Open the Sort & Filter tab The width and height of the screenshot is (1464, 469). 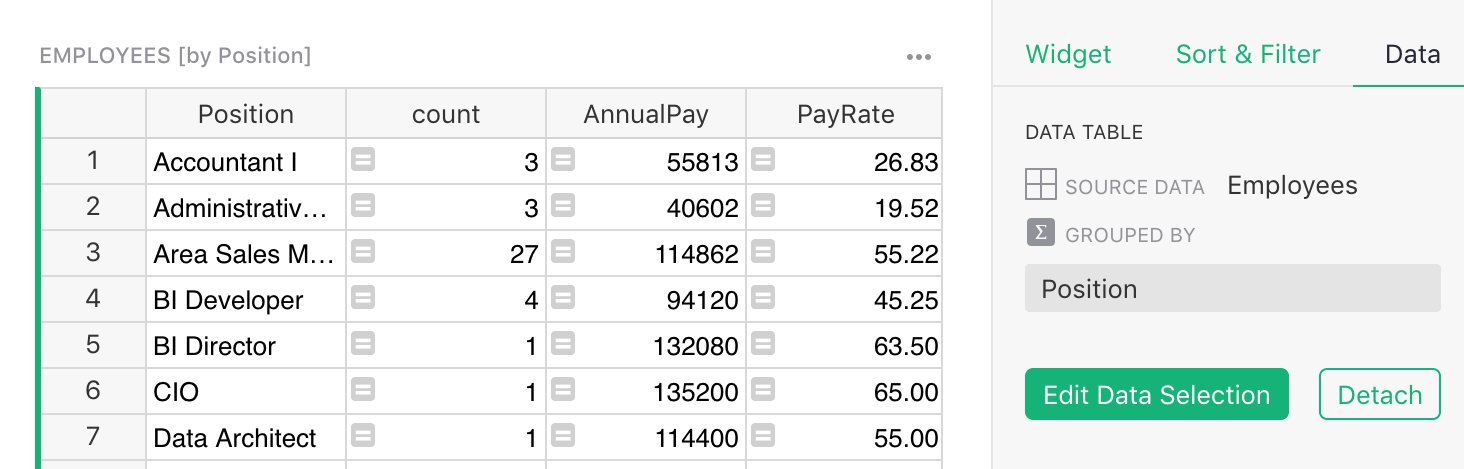pyautogui.click(x=1247, y=54)
